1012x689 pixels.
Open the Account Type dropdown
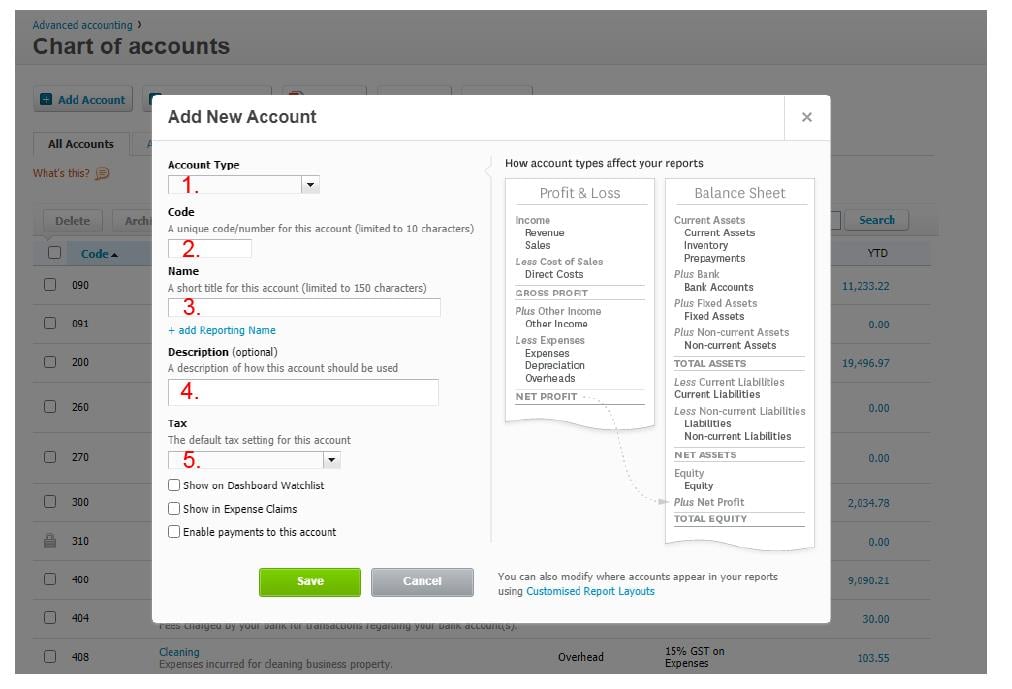click(x=310, y=185)
